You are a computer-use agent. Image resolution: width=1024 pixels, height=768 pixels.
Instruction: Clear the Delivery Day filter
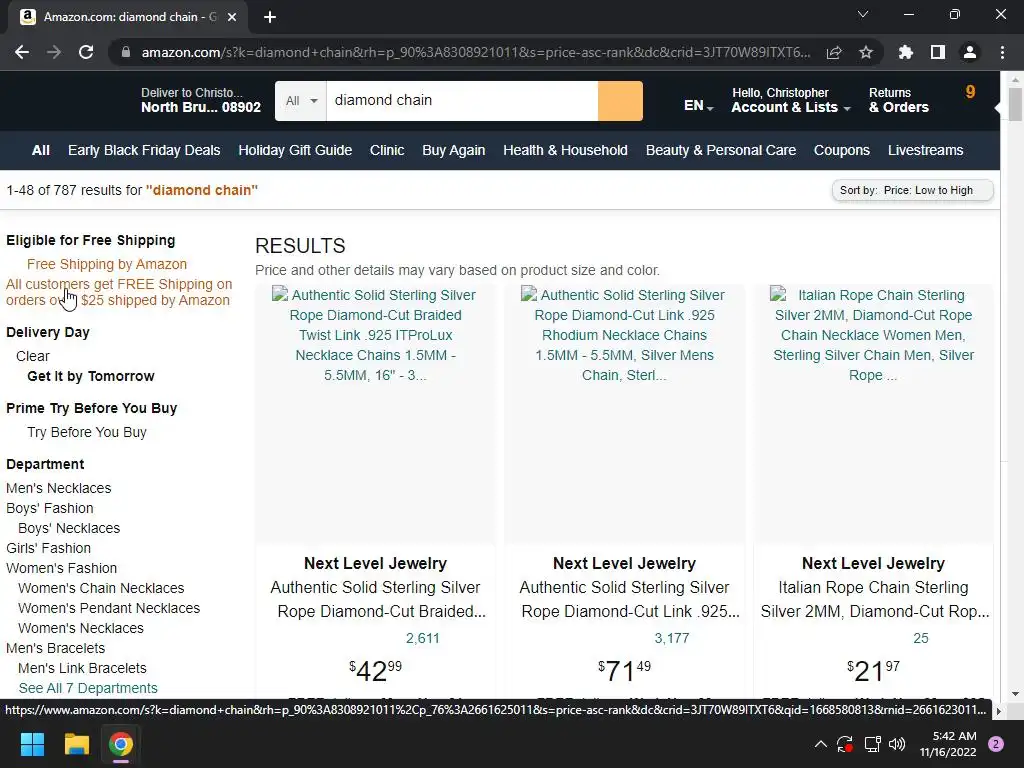33,356
